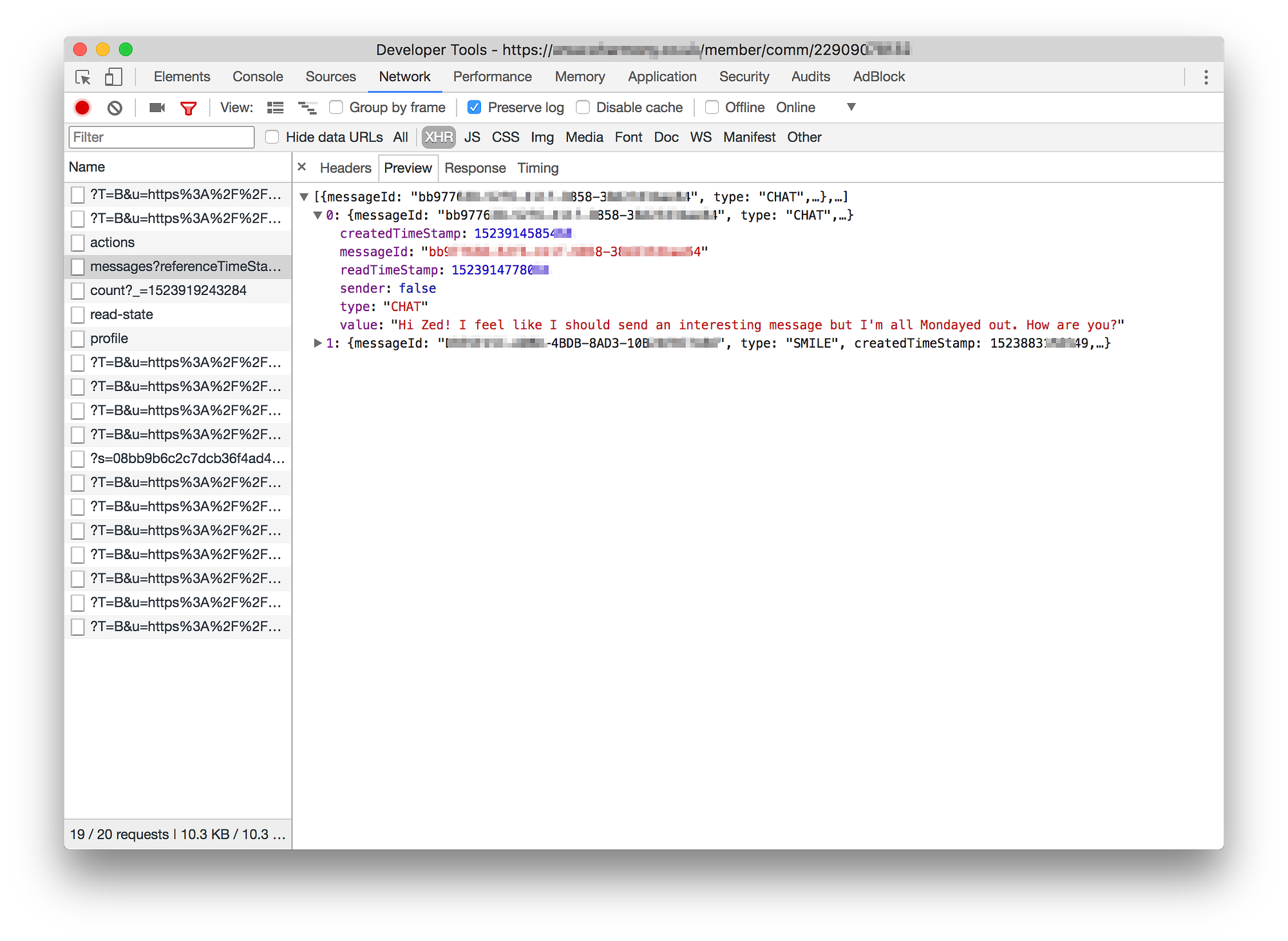Viewport: 1288px width, 941px height.
Task: Open the Response tab
Action: pos(475,168)
